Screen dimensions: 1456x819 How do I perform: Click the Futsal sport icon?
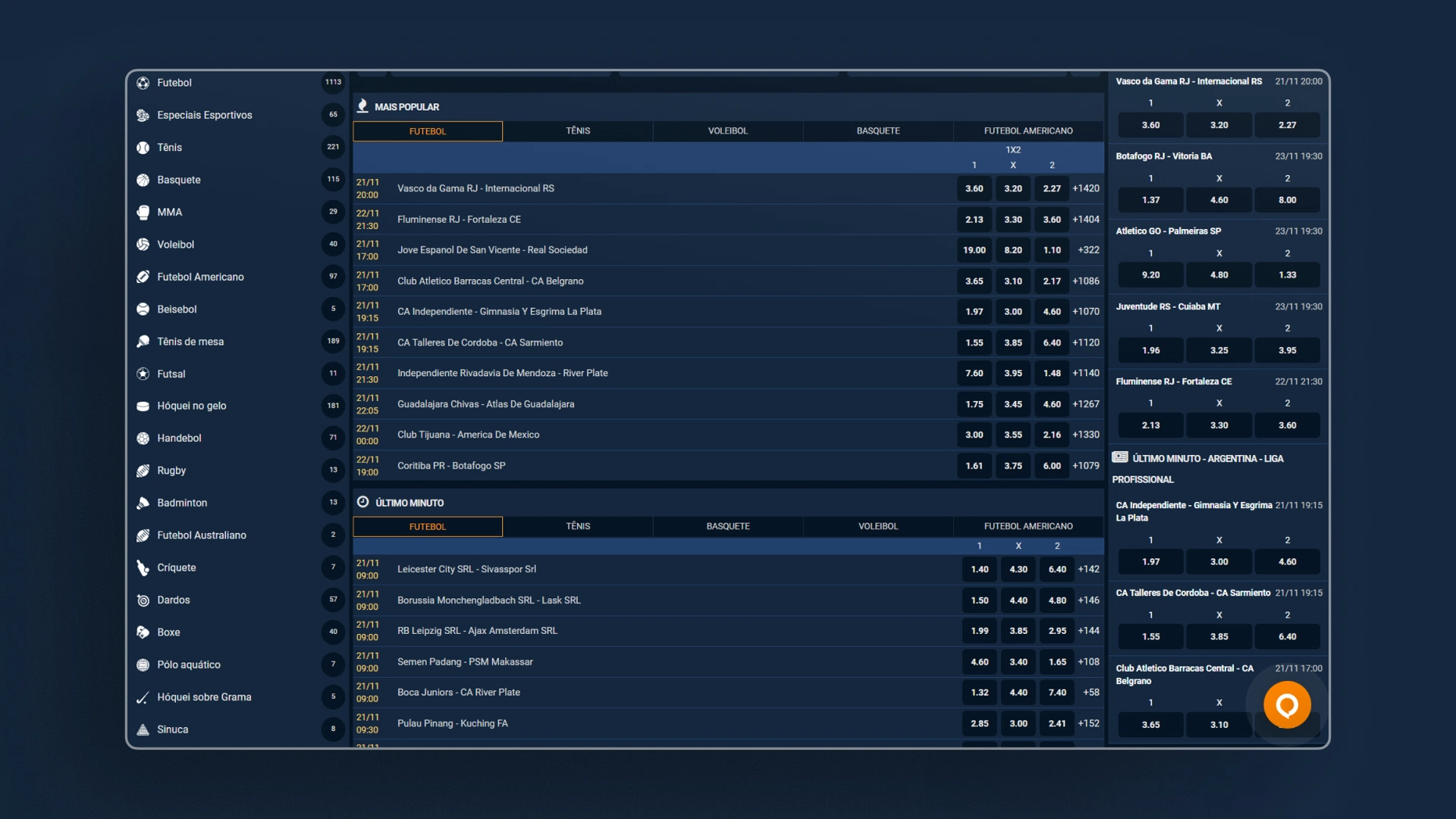[144, 373]
